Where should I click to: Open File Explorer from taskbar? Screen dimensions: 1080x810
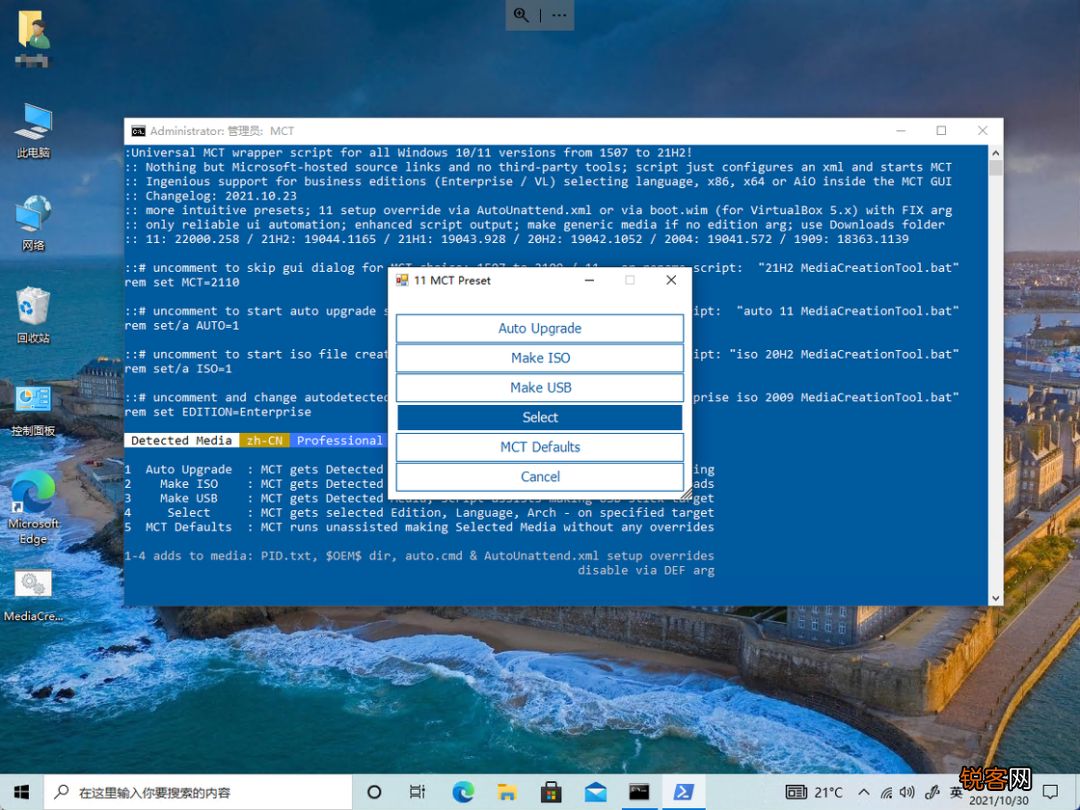(x=507, y=792)
